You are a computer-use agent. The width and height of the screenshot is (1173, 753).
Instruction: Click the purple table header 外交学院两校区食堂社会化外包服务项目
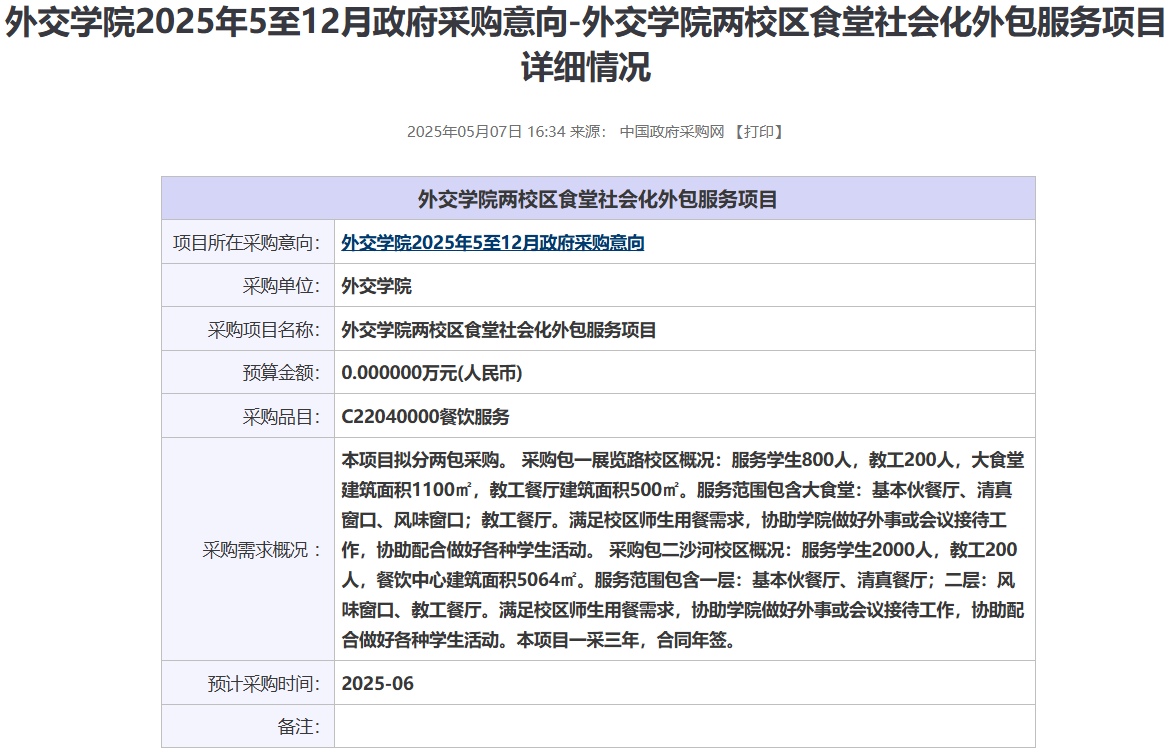tap(597, 199)
